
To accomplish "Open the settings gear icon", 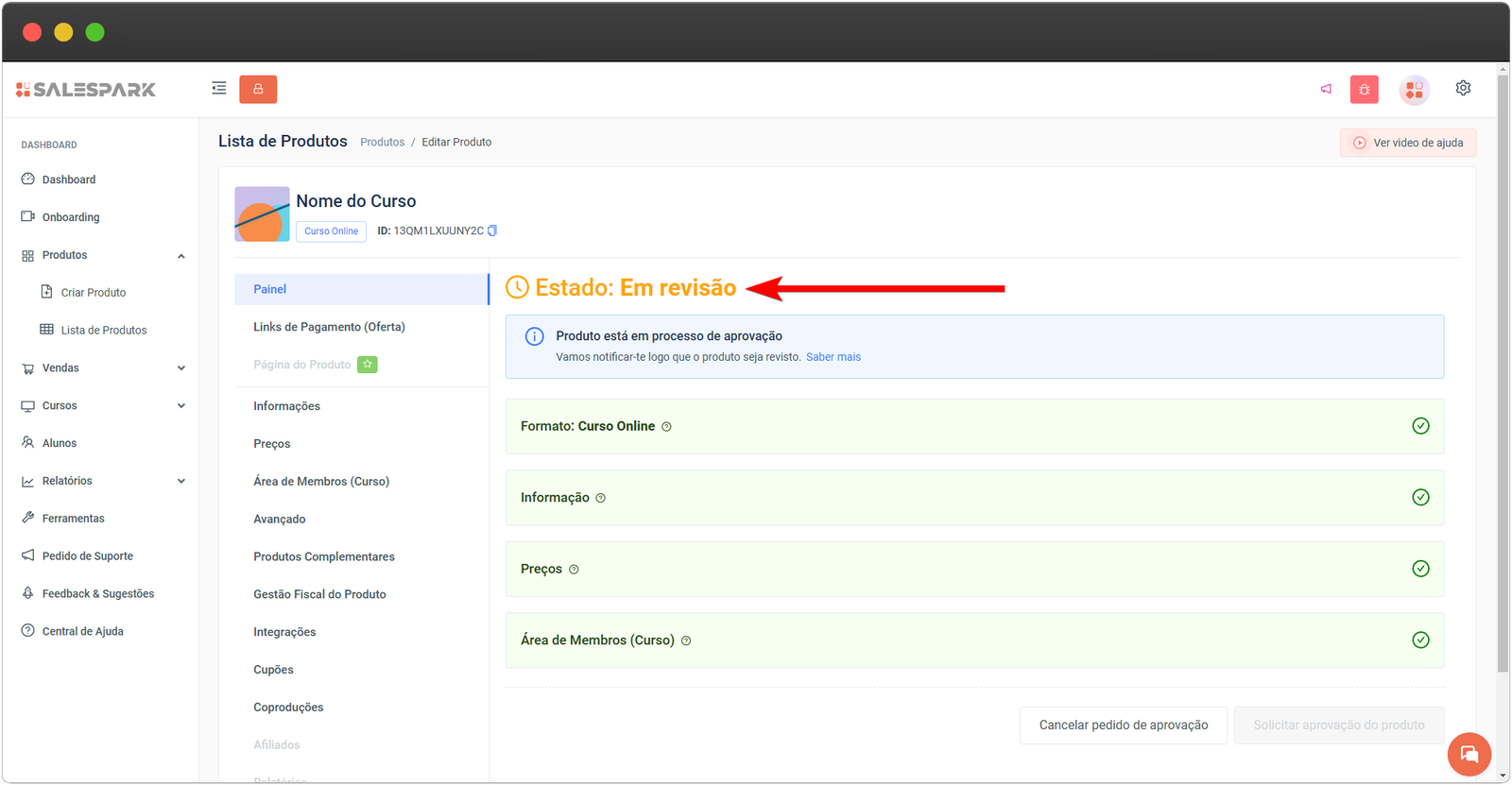I will (x=1463, y=88).
